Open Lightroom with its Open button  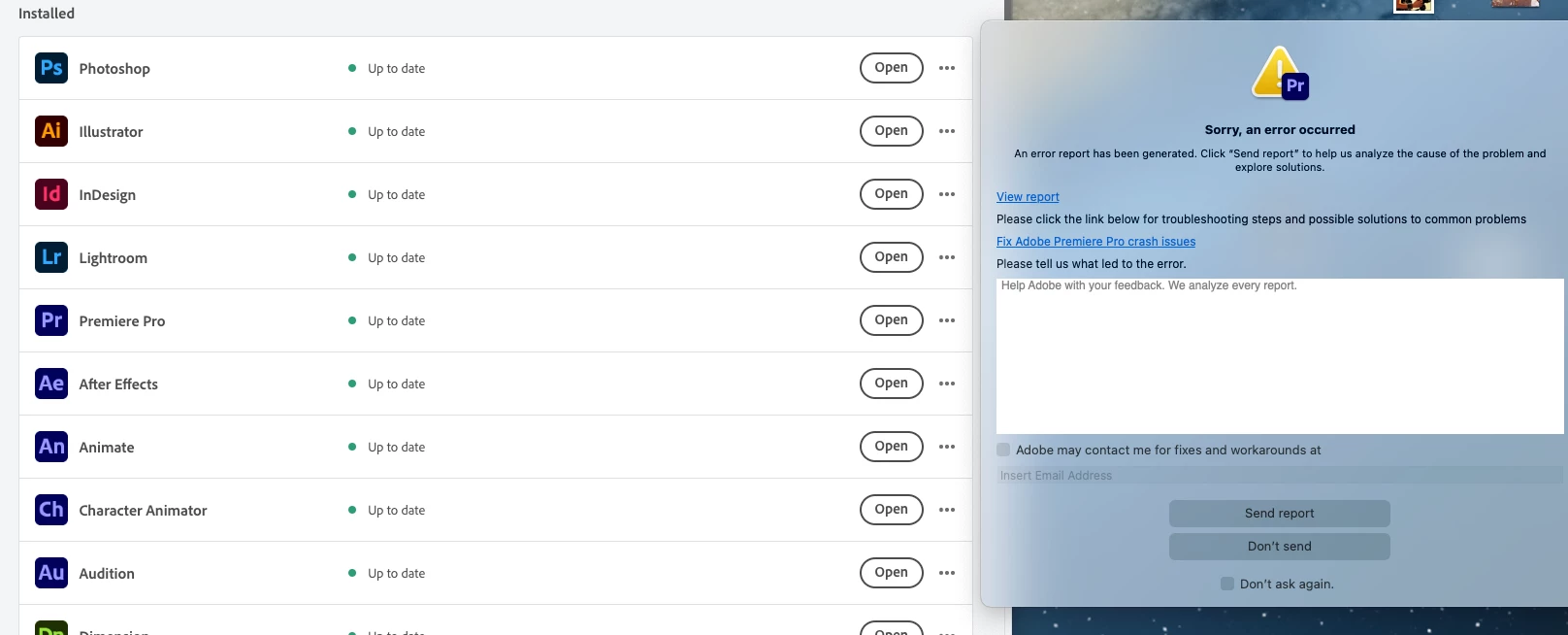[x=891, y=257]
